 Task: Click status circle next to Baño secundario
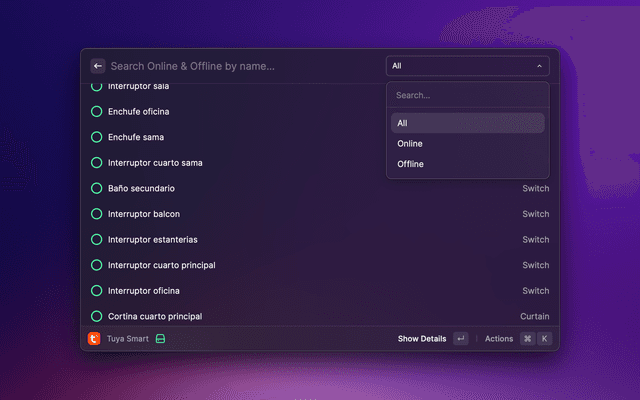tap(97, 188)
